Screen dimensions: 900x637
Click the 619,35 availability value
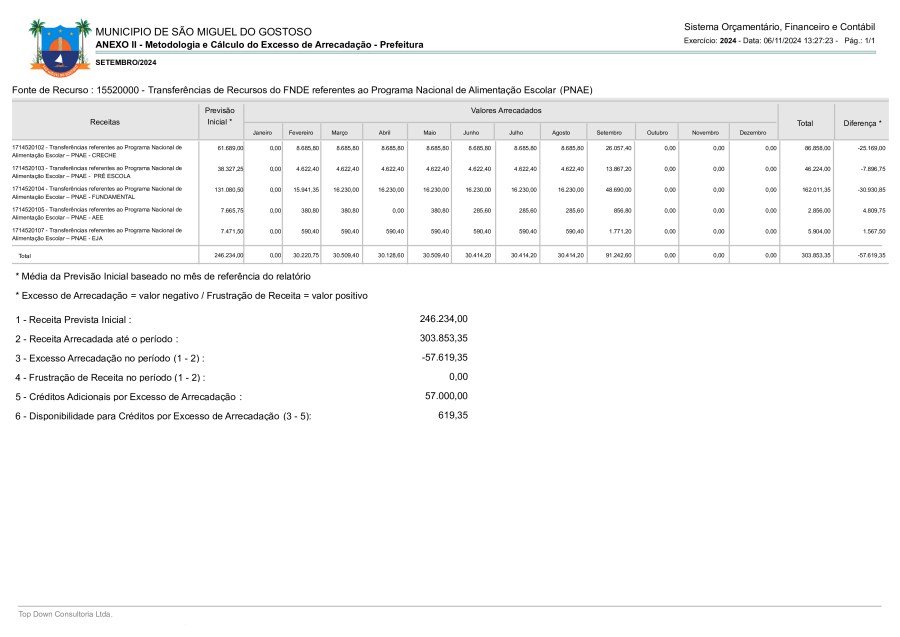pyautogui.click(x=452, y=416)
